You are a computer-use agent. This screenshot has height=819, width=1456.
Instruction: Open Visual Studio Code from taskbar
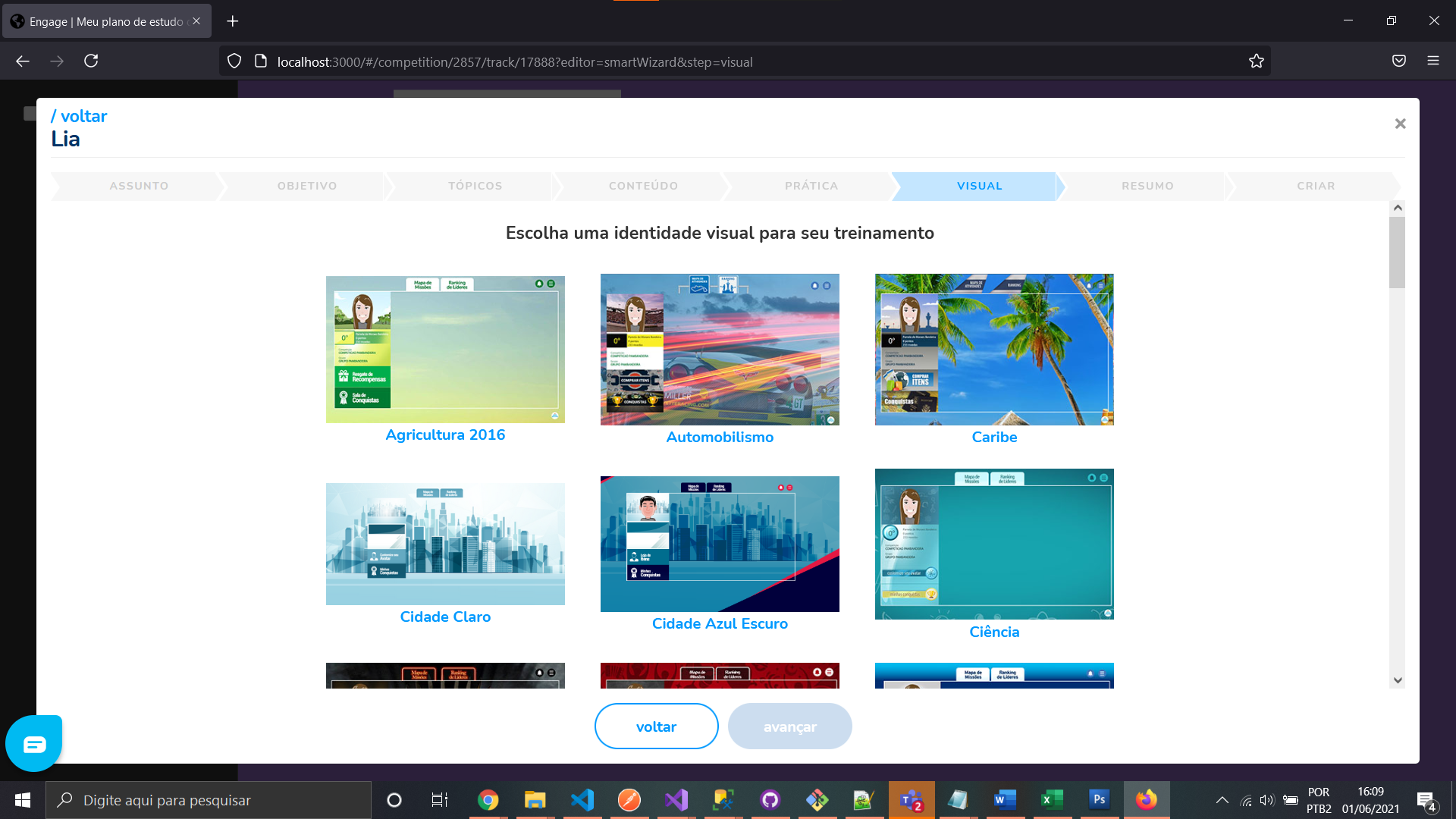click(582, 800)
